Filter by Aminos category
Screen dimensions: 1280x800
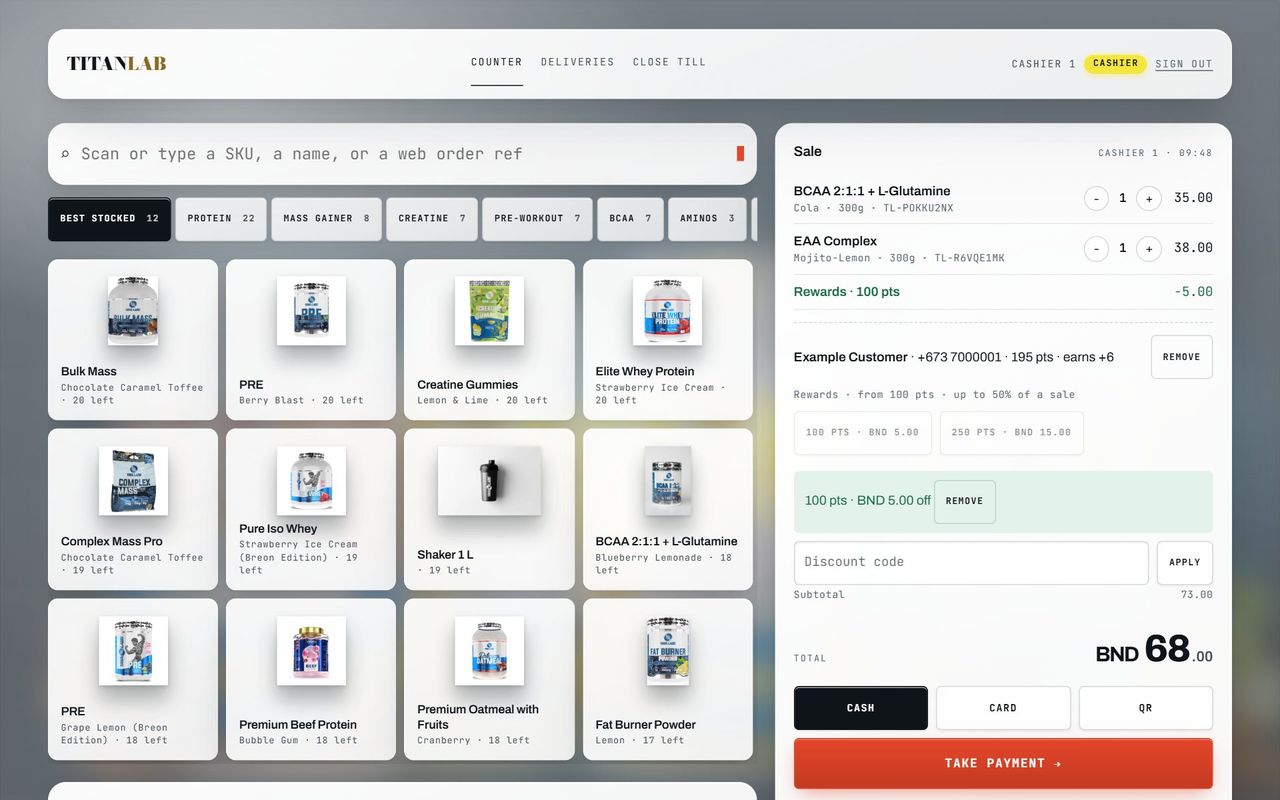click(707, 219)
